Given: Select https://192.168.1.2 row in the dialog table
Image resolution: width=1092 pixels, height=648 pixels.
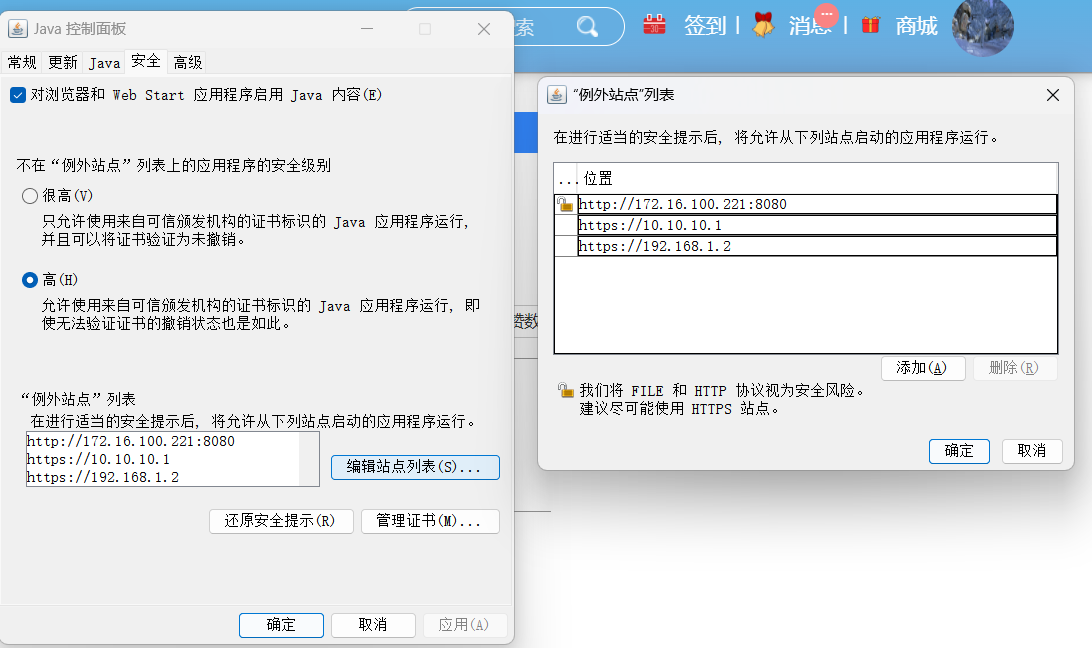Looking at the screenshot, I should [x=806, y=246].
